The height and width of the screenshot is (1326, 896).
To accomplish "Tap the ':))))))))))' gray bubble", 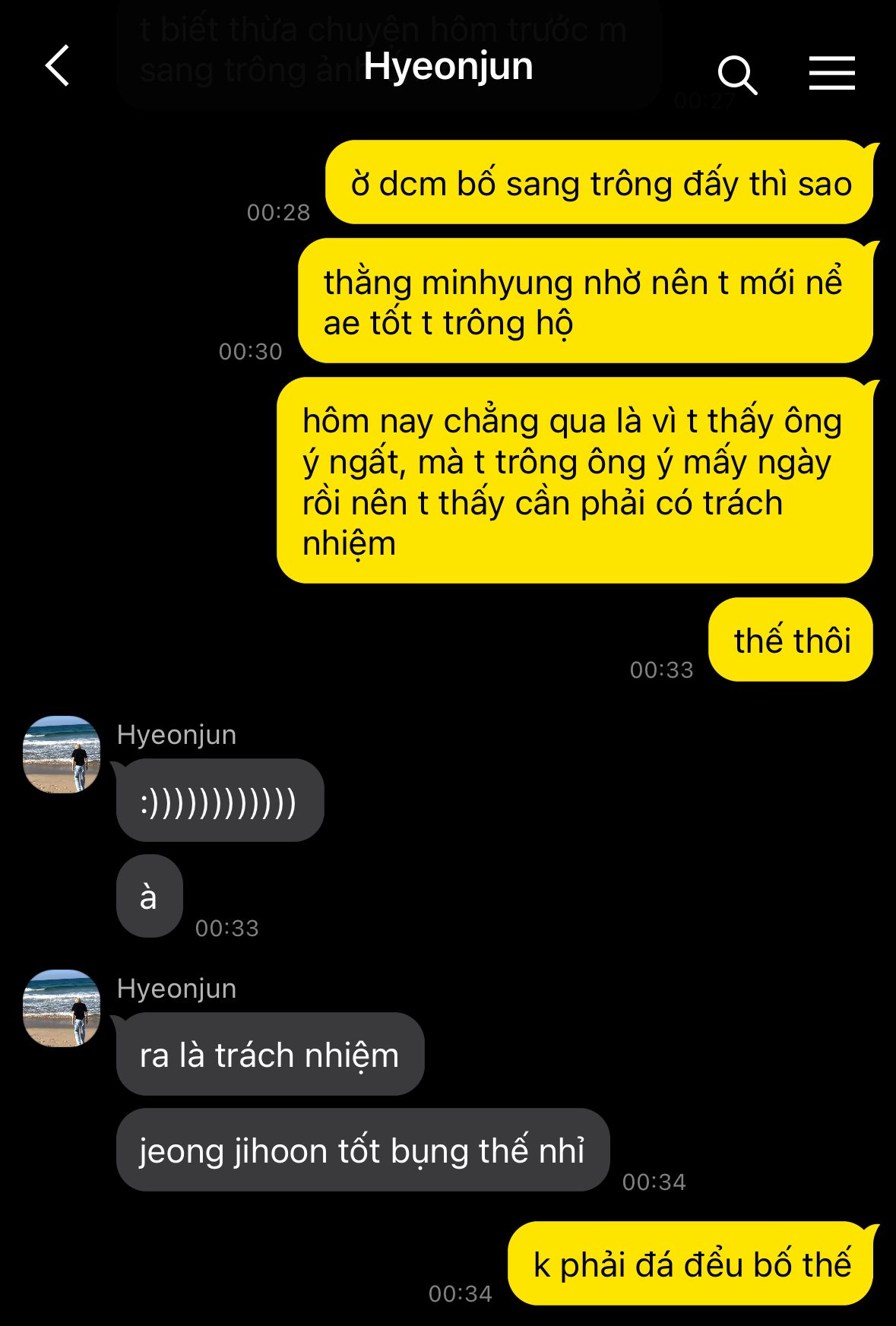I will pyautogui.click(x=220, y=801).
